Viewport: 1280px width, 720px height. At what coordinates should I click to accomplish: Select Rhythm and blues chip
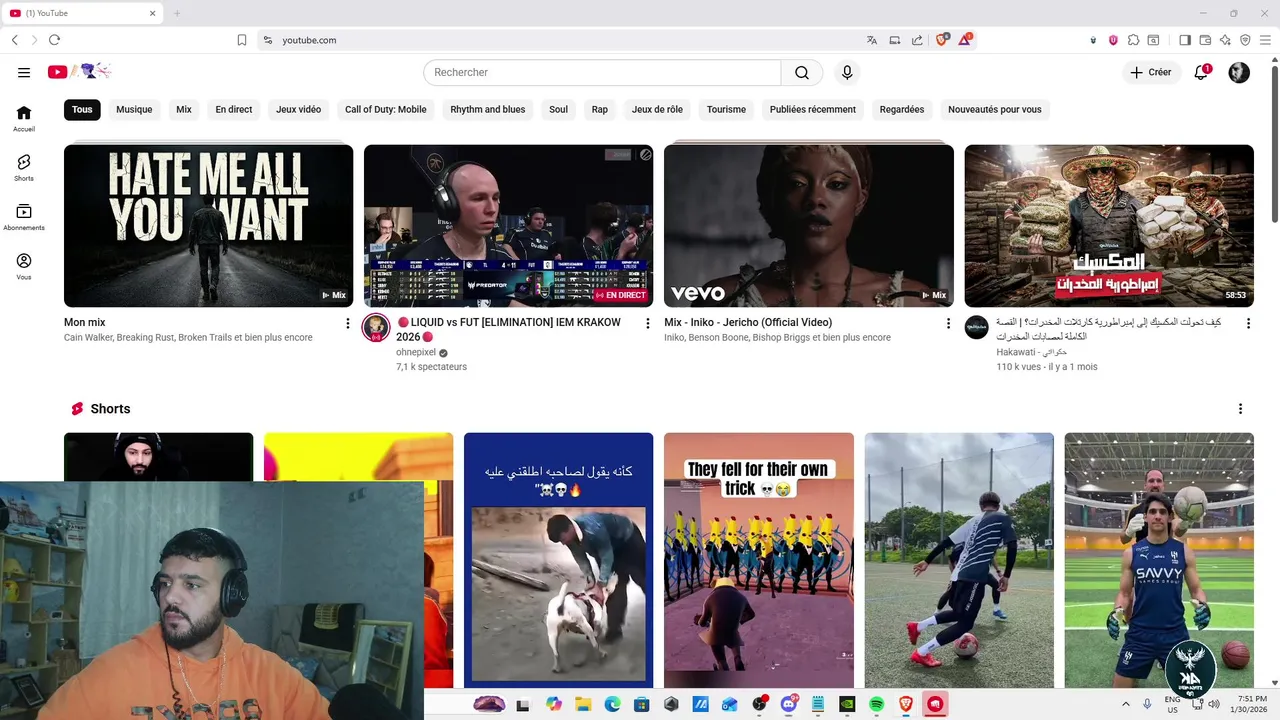pyautogui.click(x=488, y=109)
